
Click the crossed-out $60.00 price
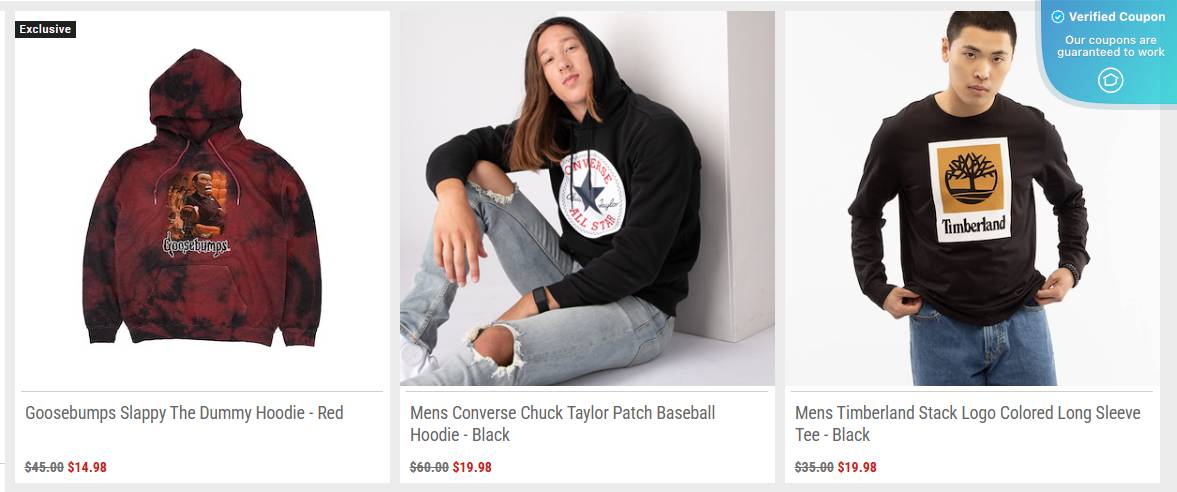(x=429, y=467)
